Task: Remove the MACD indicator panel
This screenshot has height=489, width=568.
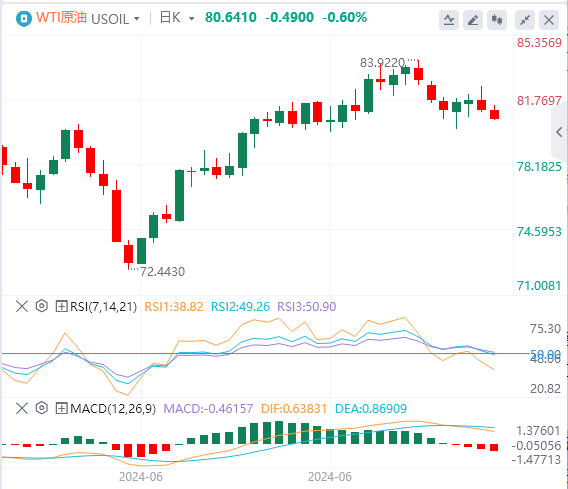Action: (22, 408)
